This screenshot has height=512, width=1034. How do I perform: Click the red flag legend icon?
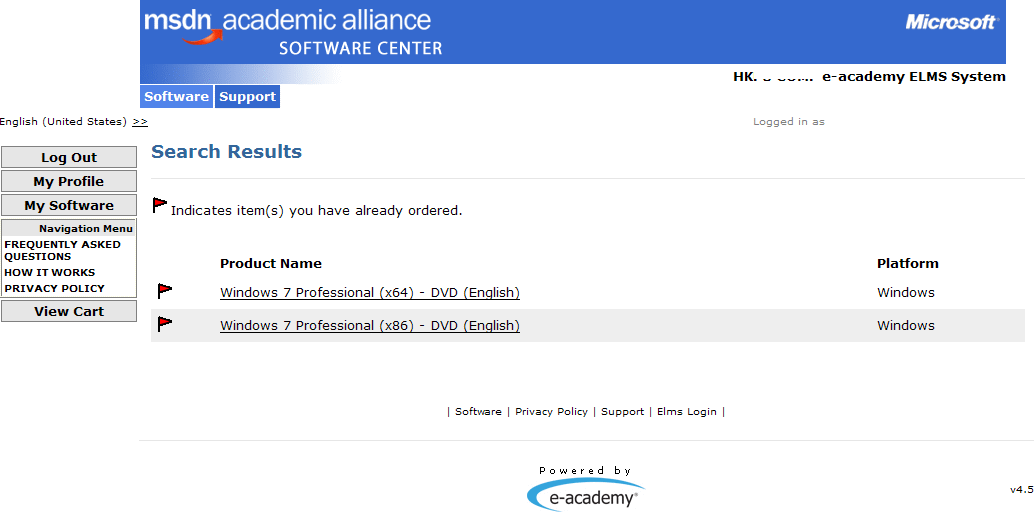[160, 205]
